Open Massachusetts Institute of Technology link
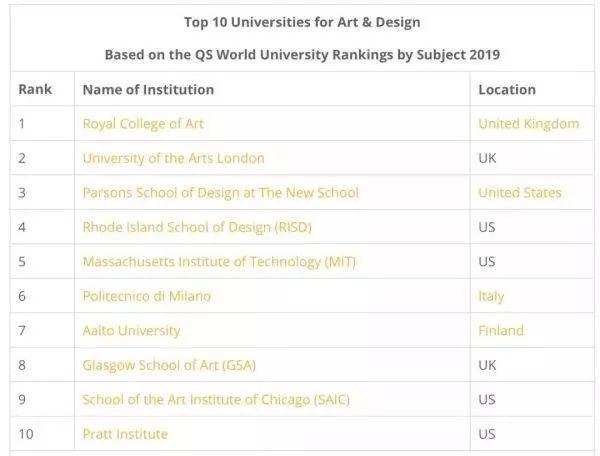Viewport: 600px width, 456px height. pos(219,262)
